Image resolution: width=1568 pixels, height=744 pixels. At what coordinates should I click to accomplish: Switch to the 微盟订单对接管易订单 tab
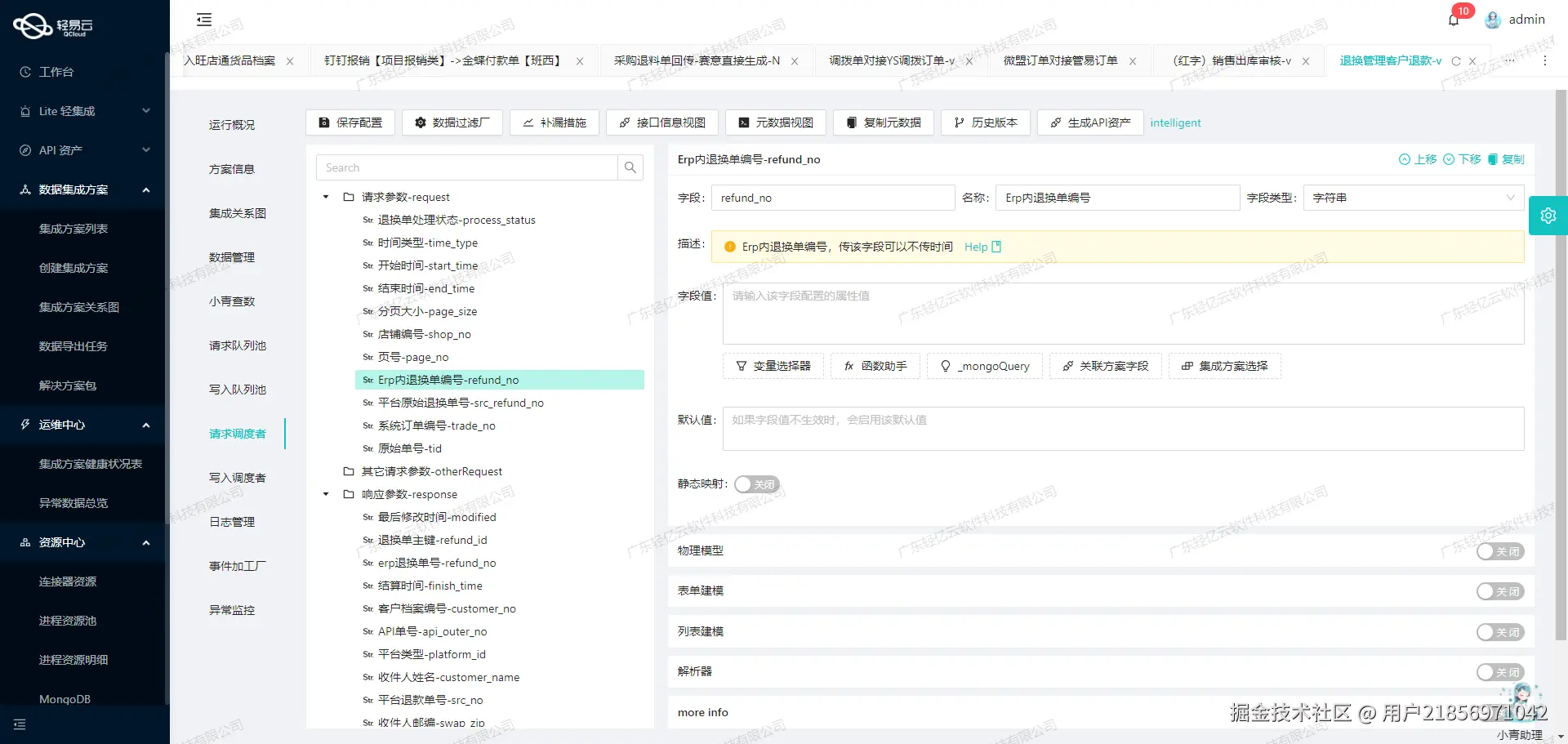click(x=1059, y=60)
